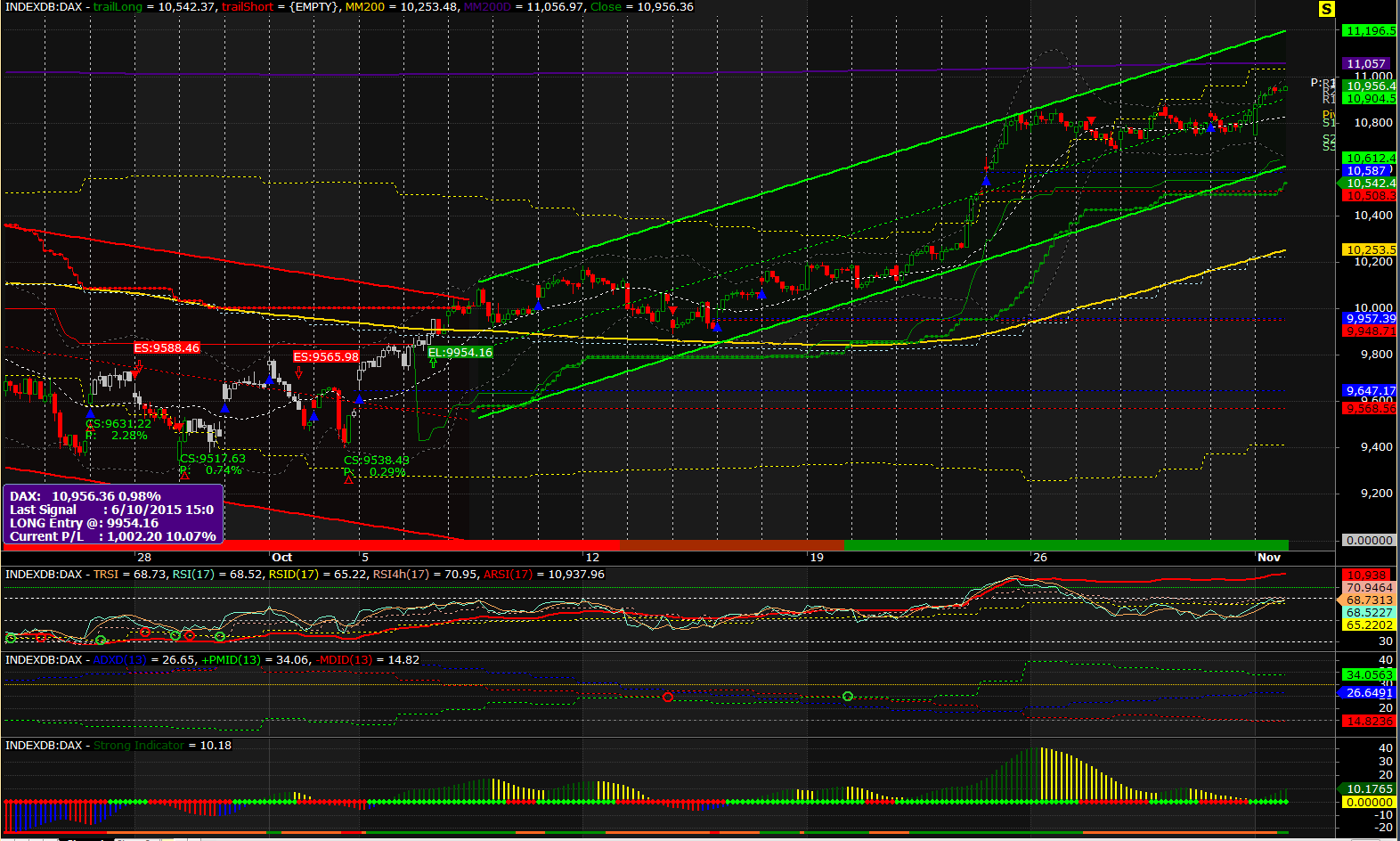Click the ES:9565.98 short entry label
This screenshot has height=841, width=1400.
pyautogui.click(x=326, y=357)
